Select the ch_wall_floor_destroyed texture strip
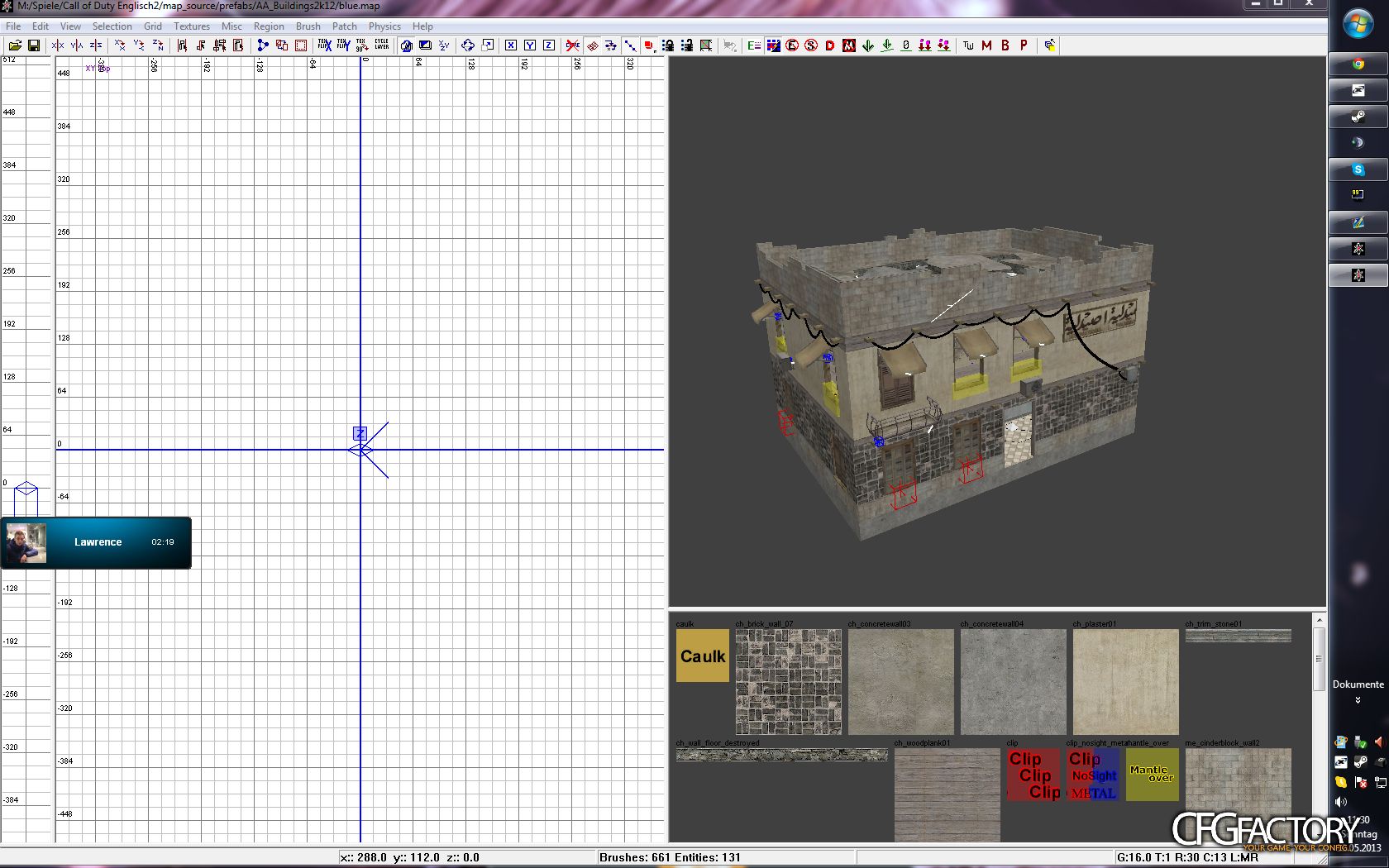This screenshot has width=1389, height=868. coord(782,755)
